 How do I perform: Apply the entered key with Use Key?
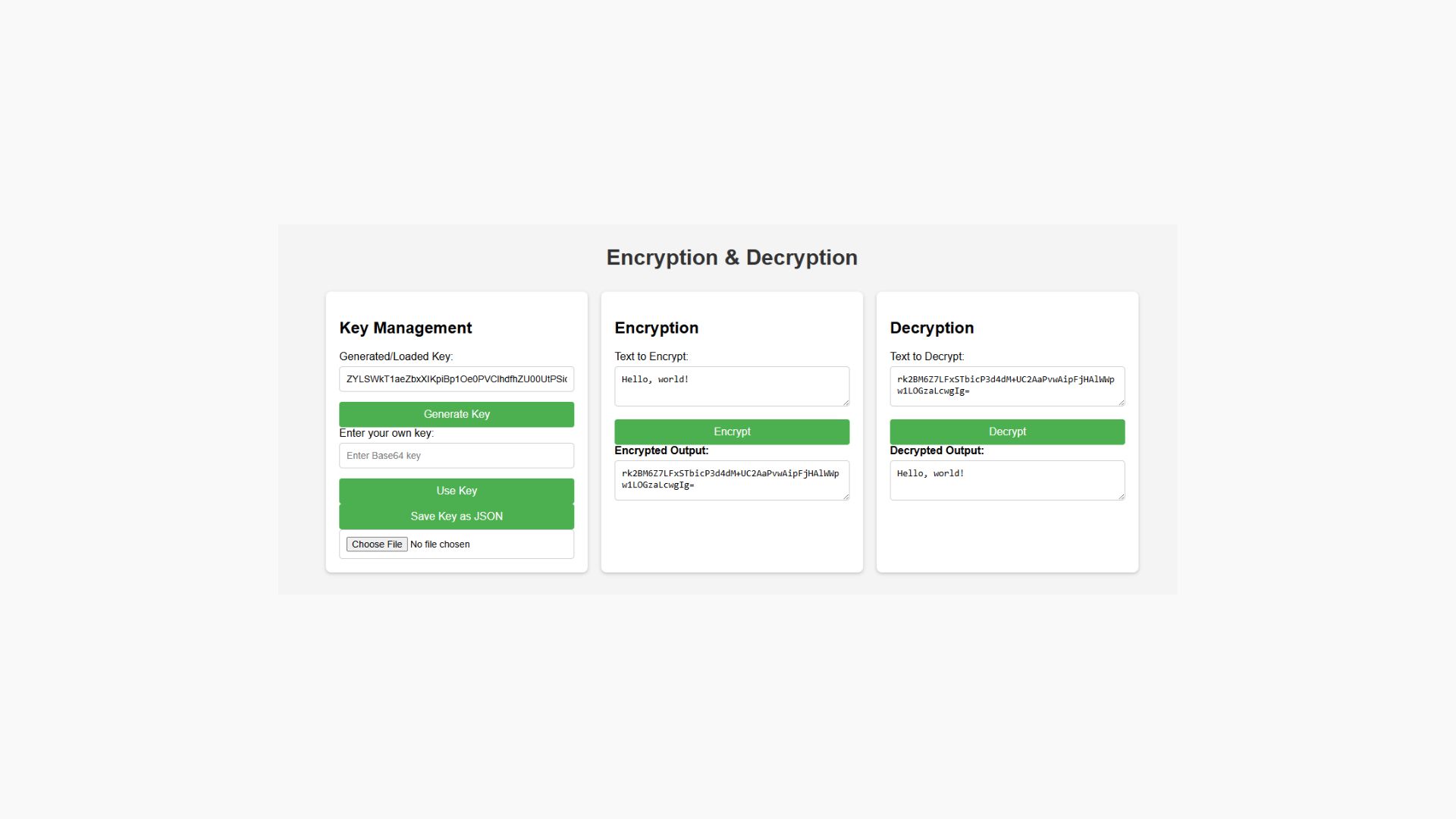pyautogui.click(x=457, y=491)
